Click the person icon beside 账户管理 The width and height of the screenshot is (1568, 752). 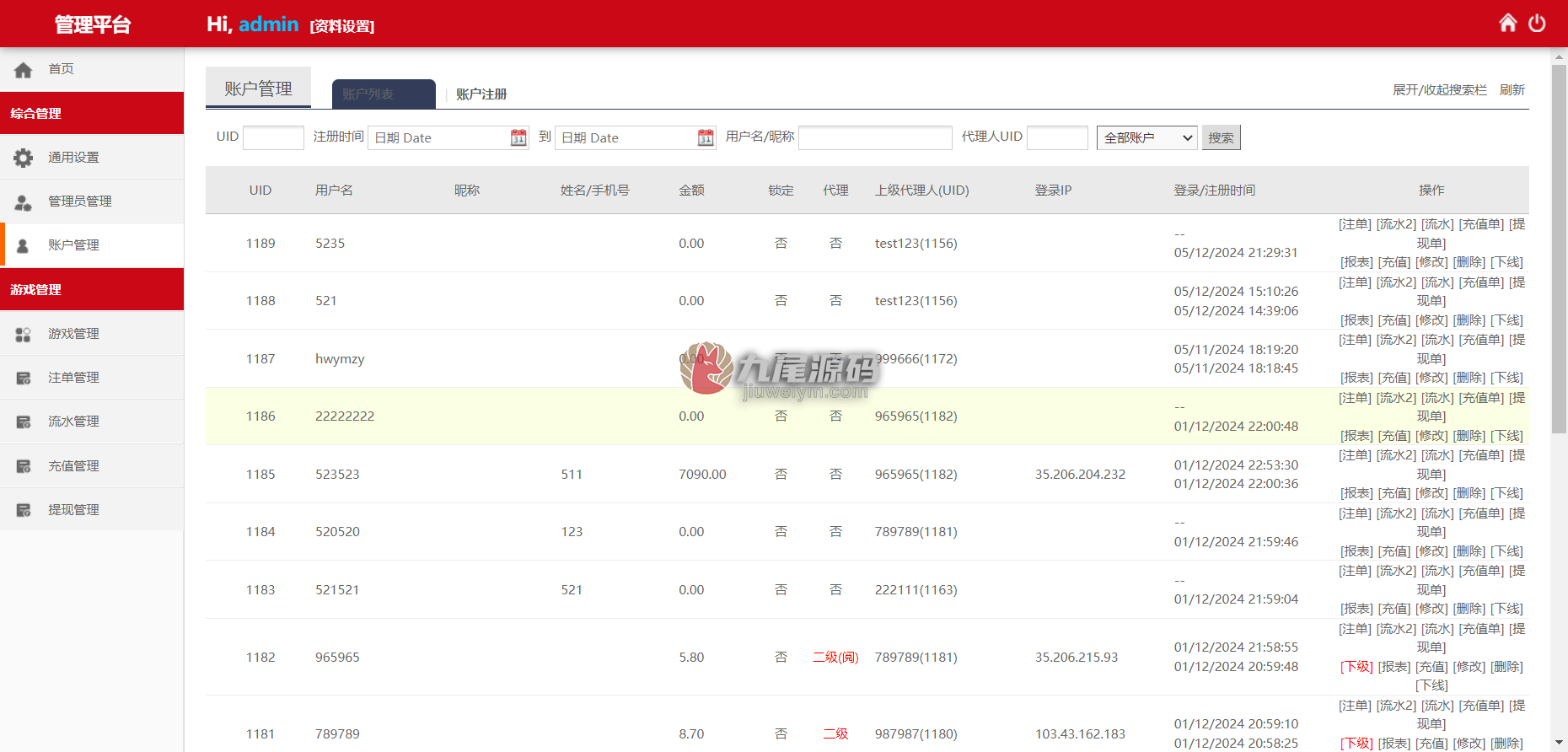point(23,246)
